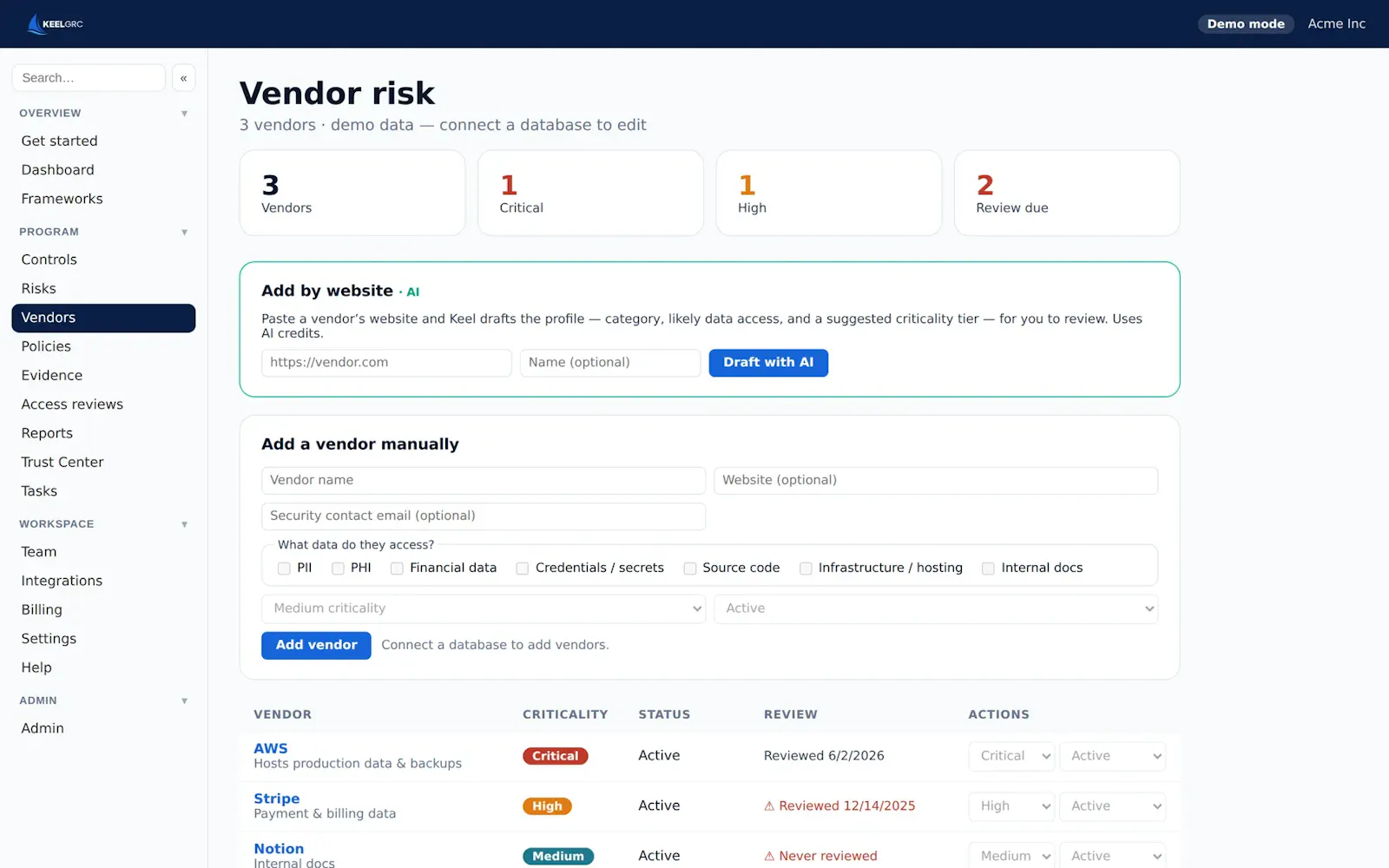Open the AWS vendor link
This screenshot has width=1389, height=868.
tap(271, 748)
